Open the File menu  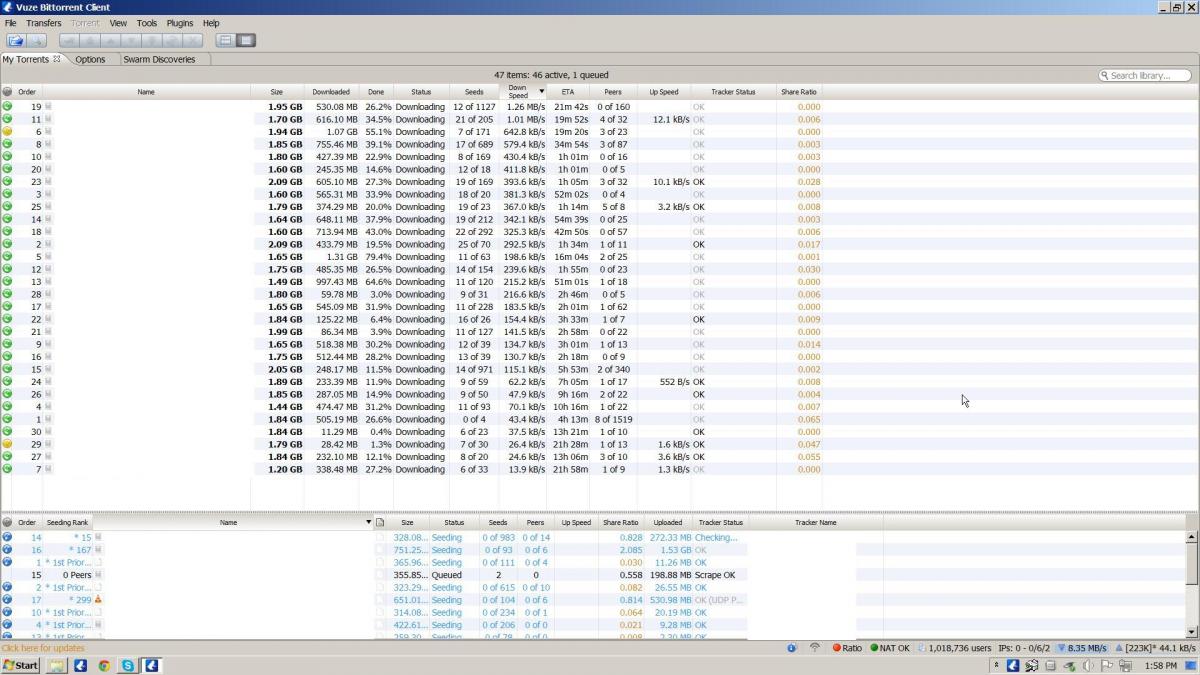10,23
